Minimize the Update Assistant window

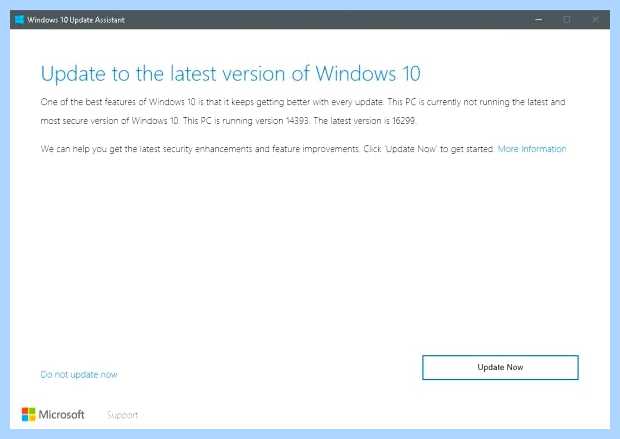click(x=539, y=19)
